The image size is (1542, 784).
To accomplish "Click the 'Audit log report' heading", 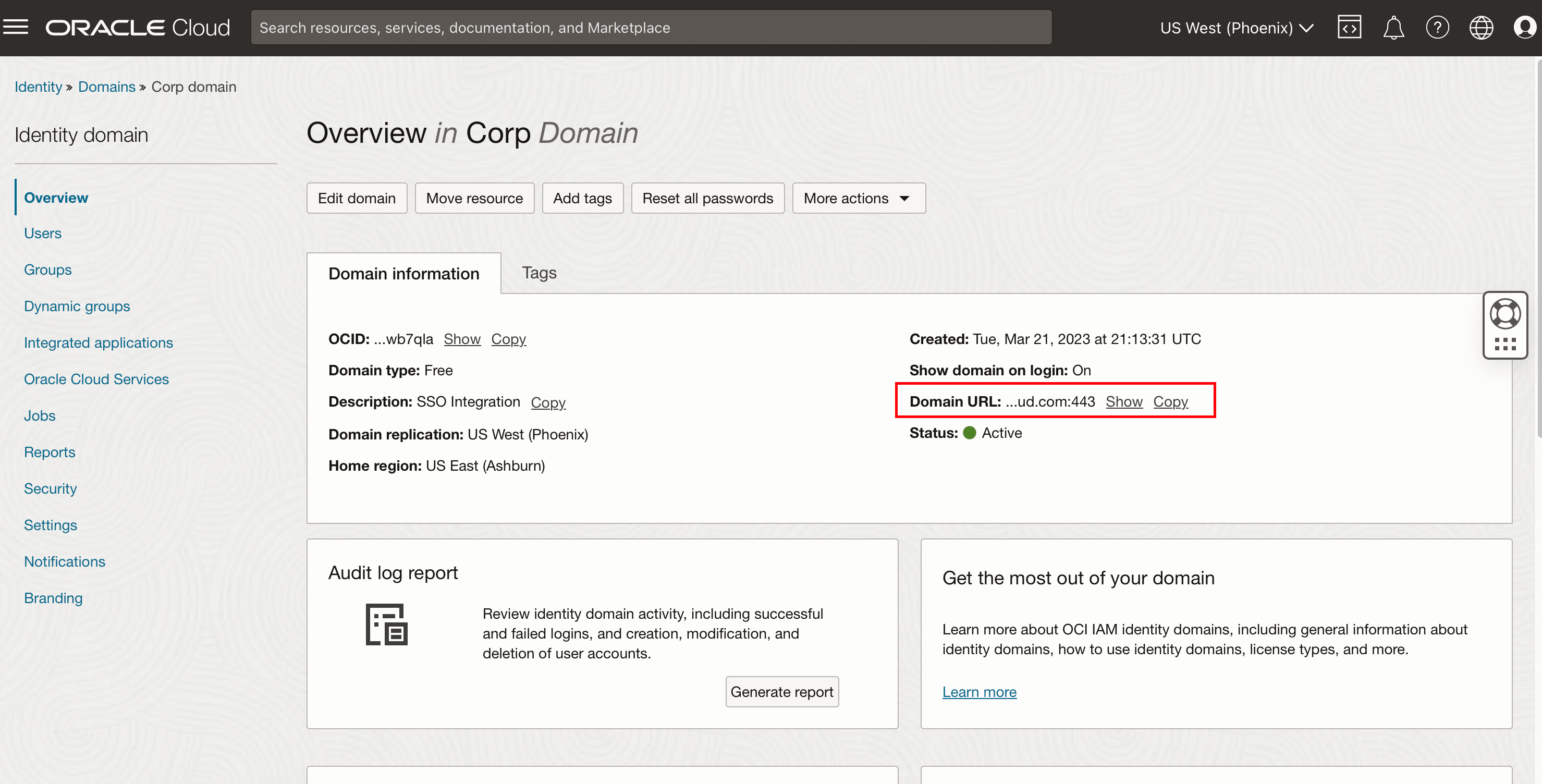I will pyautogui.click(x=393, y=573).
